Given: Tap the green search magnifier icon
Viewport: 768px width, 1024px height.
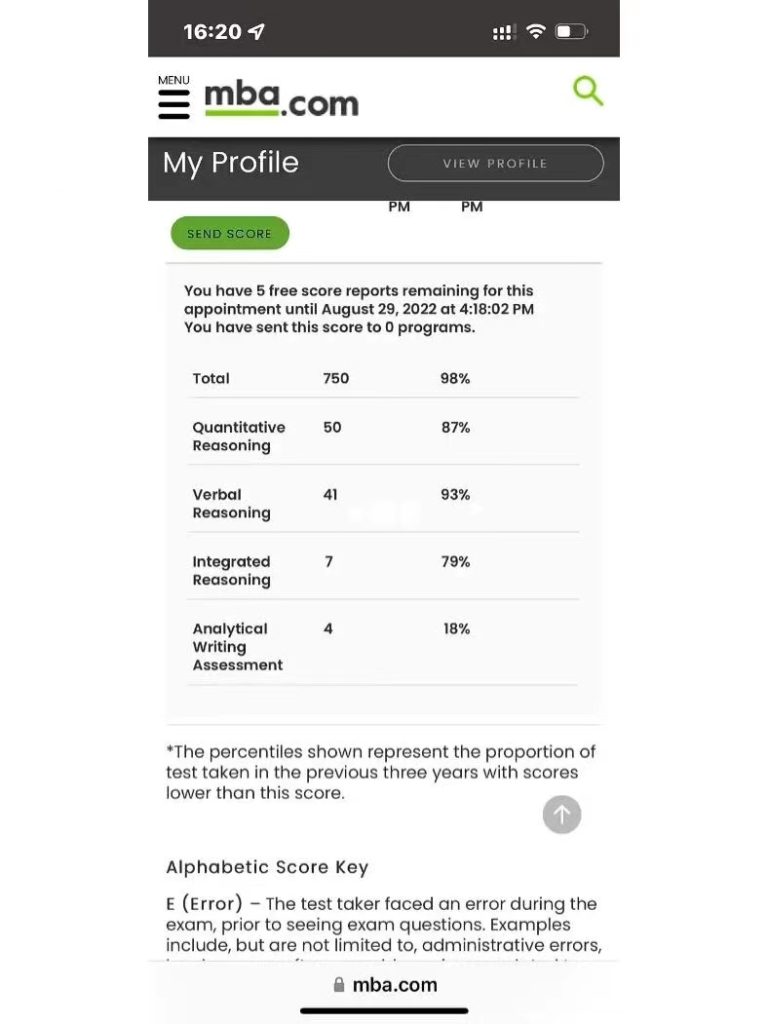Looking at the screenshot, I should 588,91.
